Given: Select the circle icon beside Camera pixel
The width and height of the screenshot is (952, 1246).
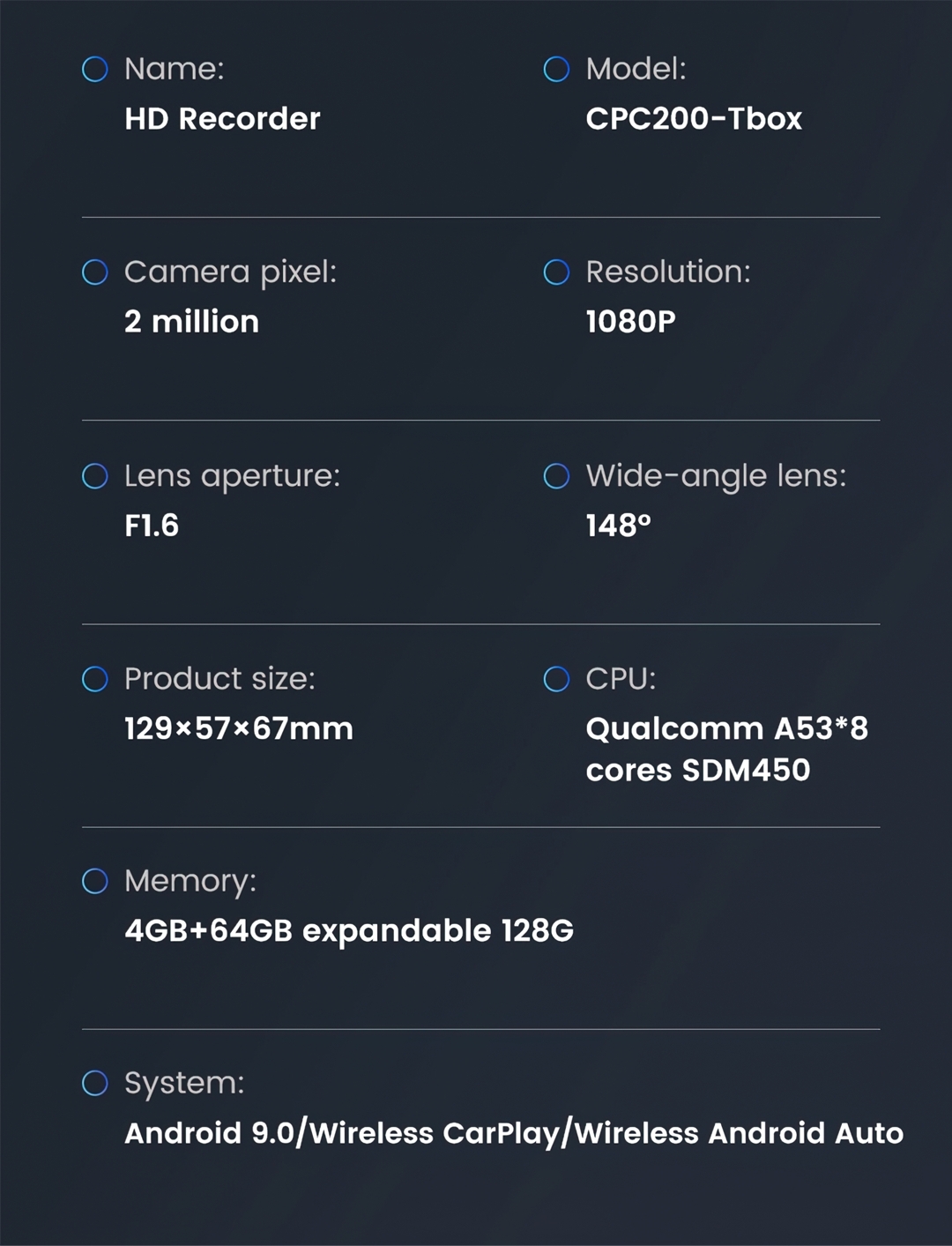Looking at the screenshot, I should [x=95, y=272].
